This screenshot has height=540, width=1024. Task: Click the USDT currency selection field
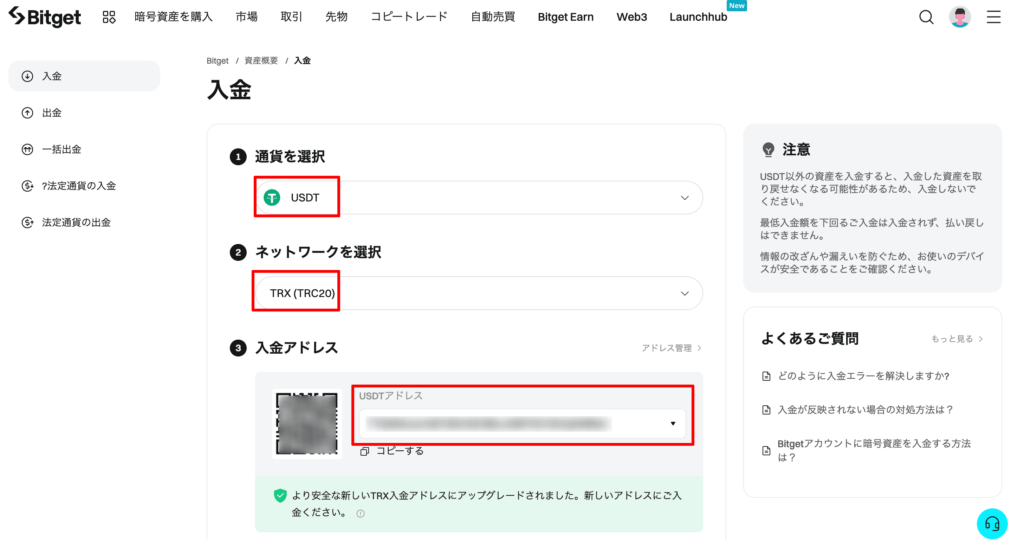479,198
